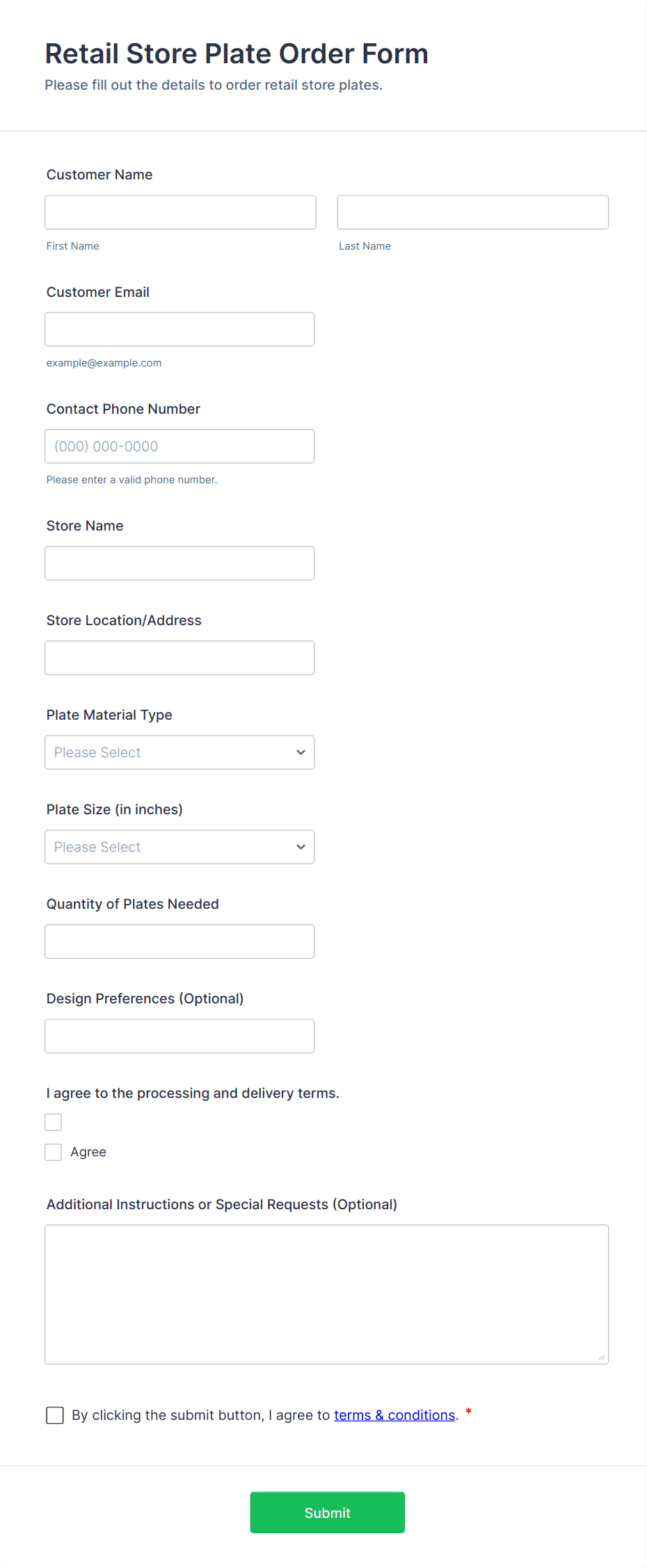Check the Agree checkbox
Screen dimensions: 647x1568
tap(54, 1151)
